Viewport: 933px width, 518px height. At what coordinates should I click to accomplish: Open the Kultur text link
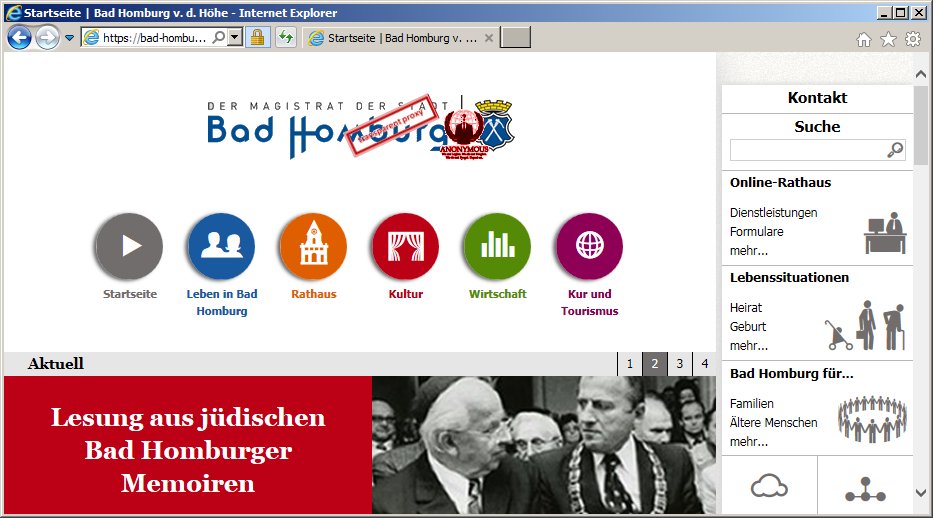click(x=406, y=294)
